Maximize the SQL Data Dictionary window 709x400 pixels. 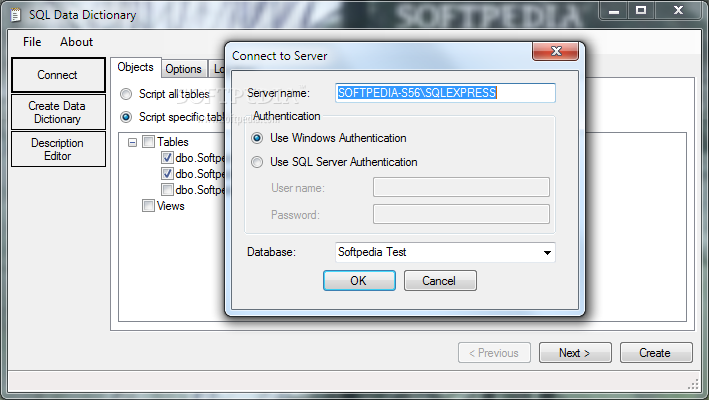[641, 11]
